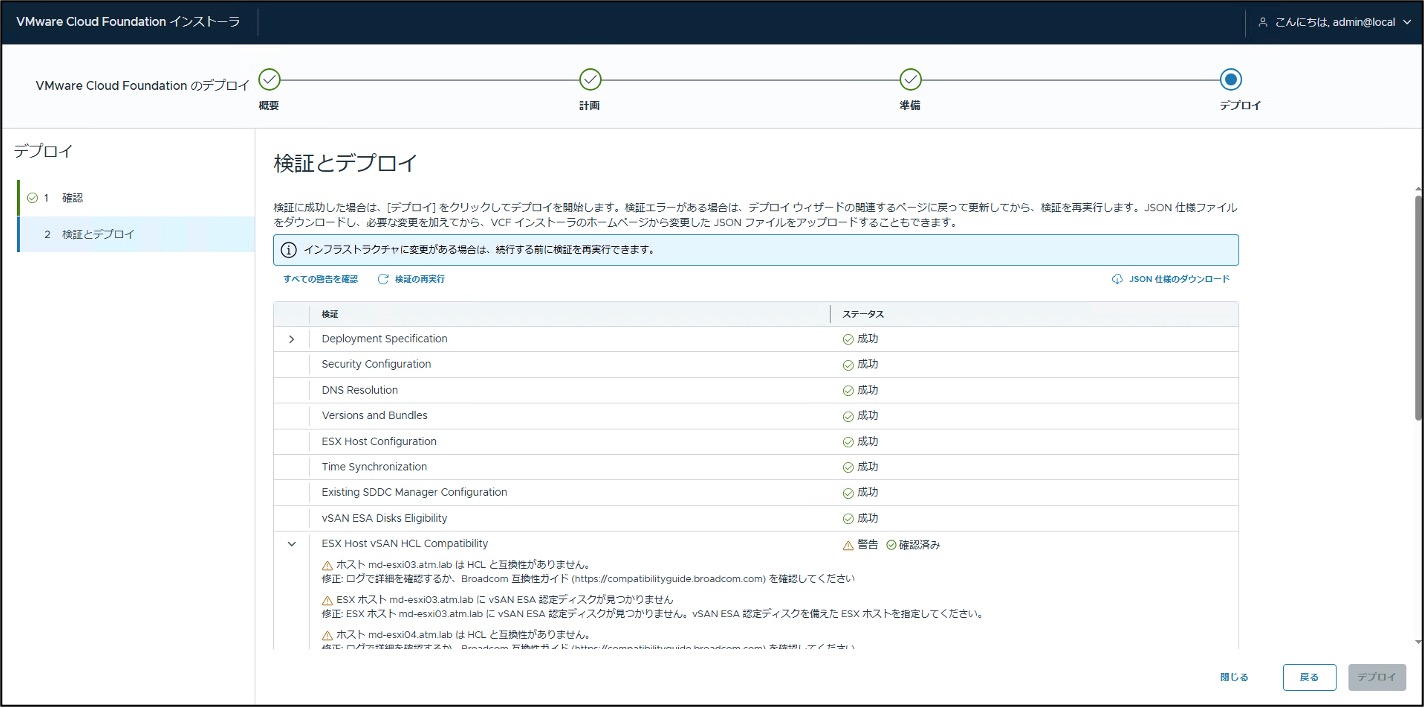Collapse the ESX Host vSAN HCL Compatibility row
The image size is (1424, 708).
coord(291,544)
